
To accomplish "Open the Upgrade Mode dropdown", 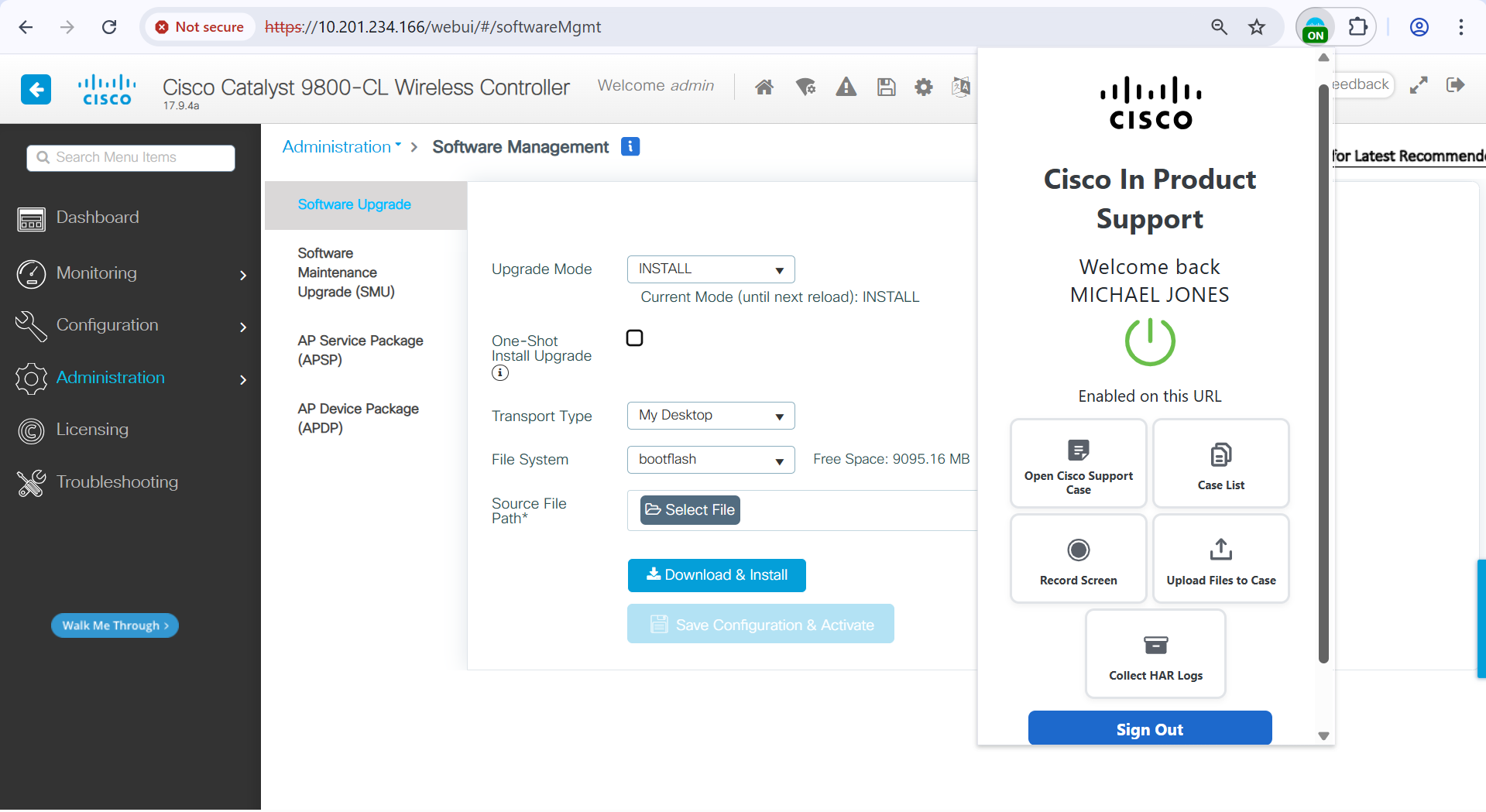I will tap(710, 269).
